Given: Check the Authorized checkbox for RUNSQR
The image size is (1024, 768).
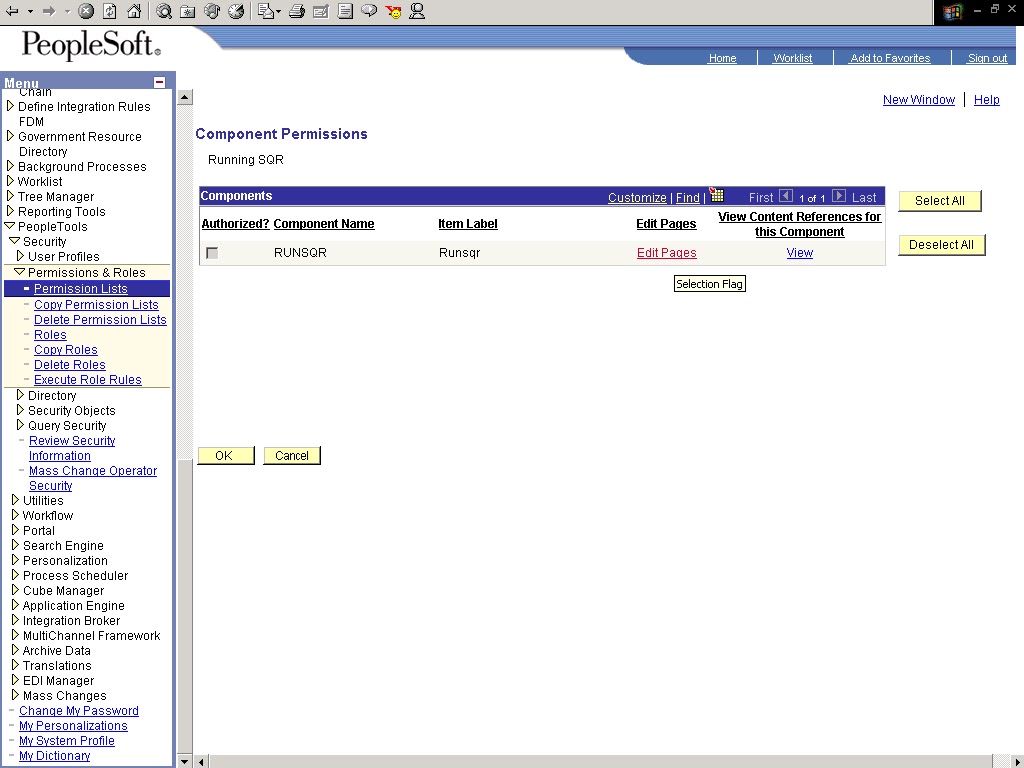Looking at the screenshot, I should point(211,253).
